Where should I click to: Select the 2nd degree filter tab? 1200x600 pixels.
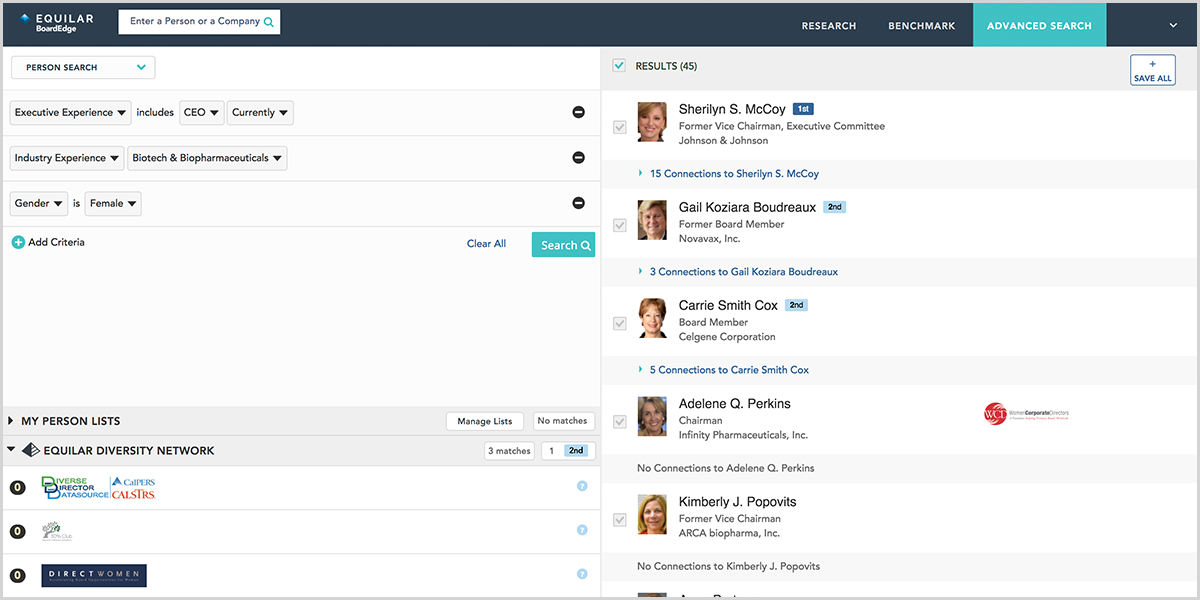(577, 451)
